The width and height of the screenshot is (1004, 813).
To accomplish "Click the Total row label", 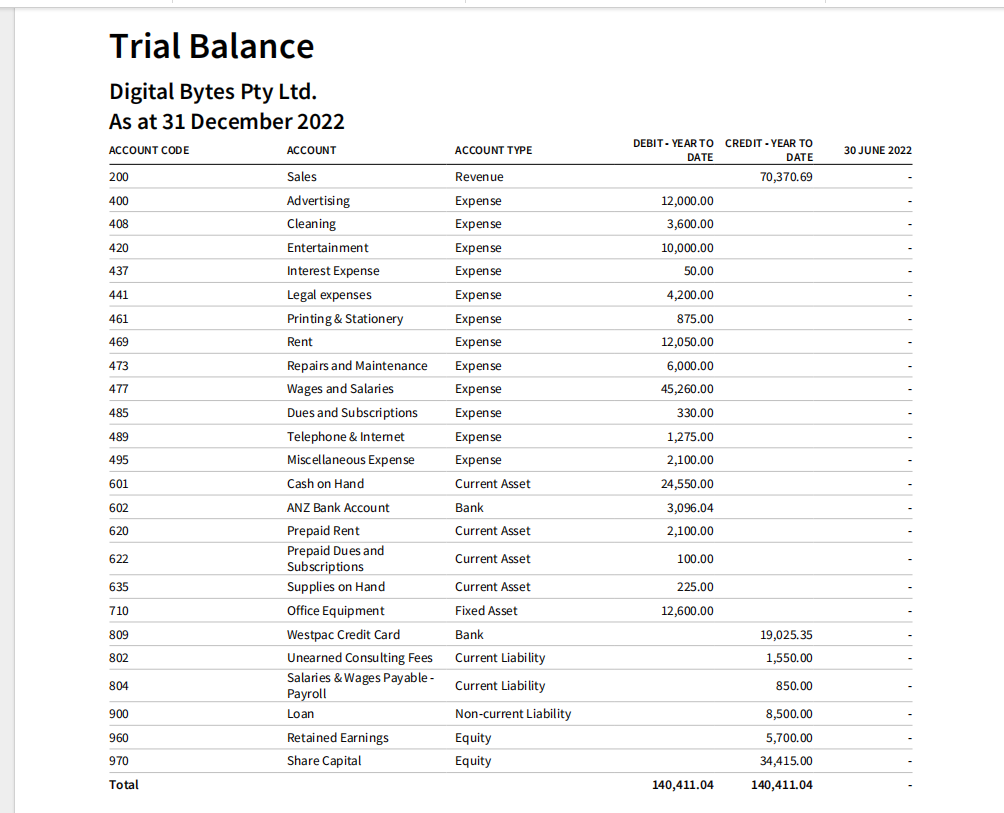I will [124, 785].
